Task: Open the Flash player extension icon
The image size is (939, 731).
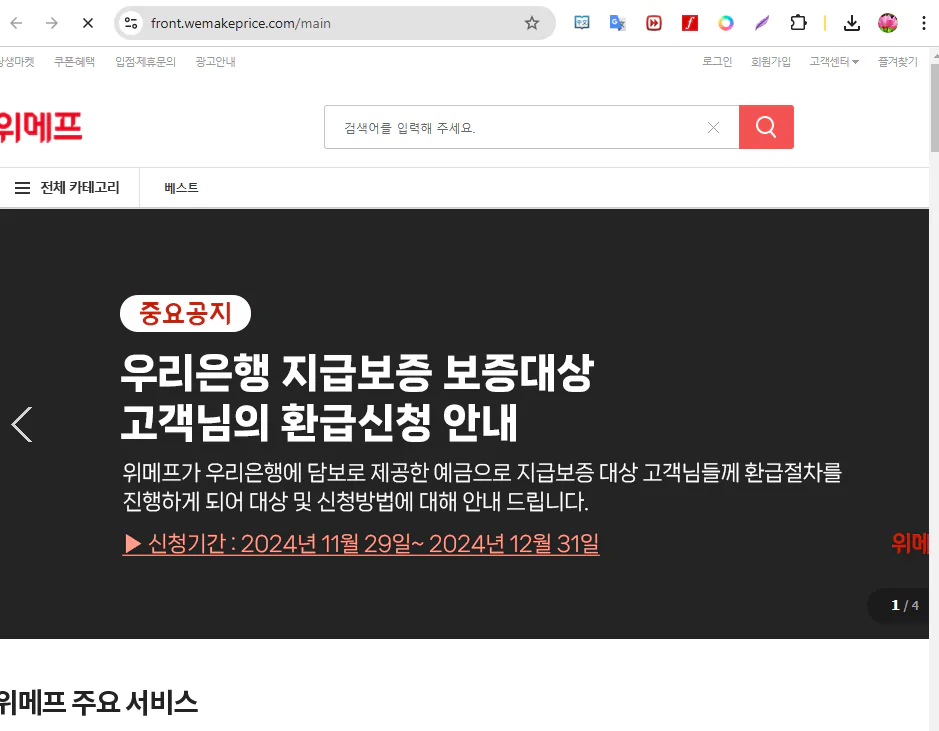Action: [x=690, y=23]
